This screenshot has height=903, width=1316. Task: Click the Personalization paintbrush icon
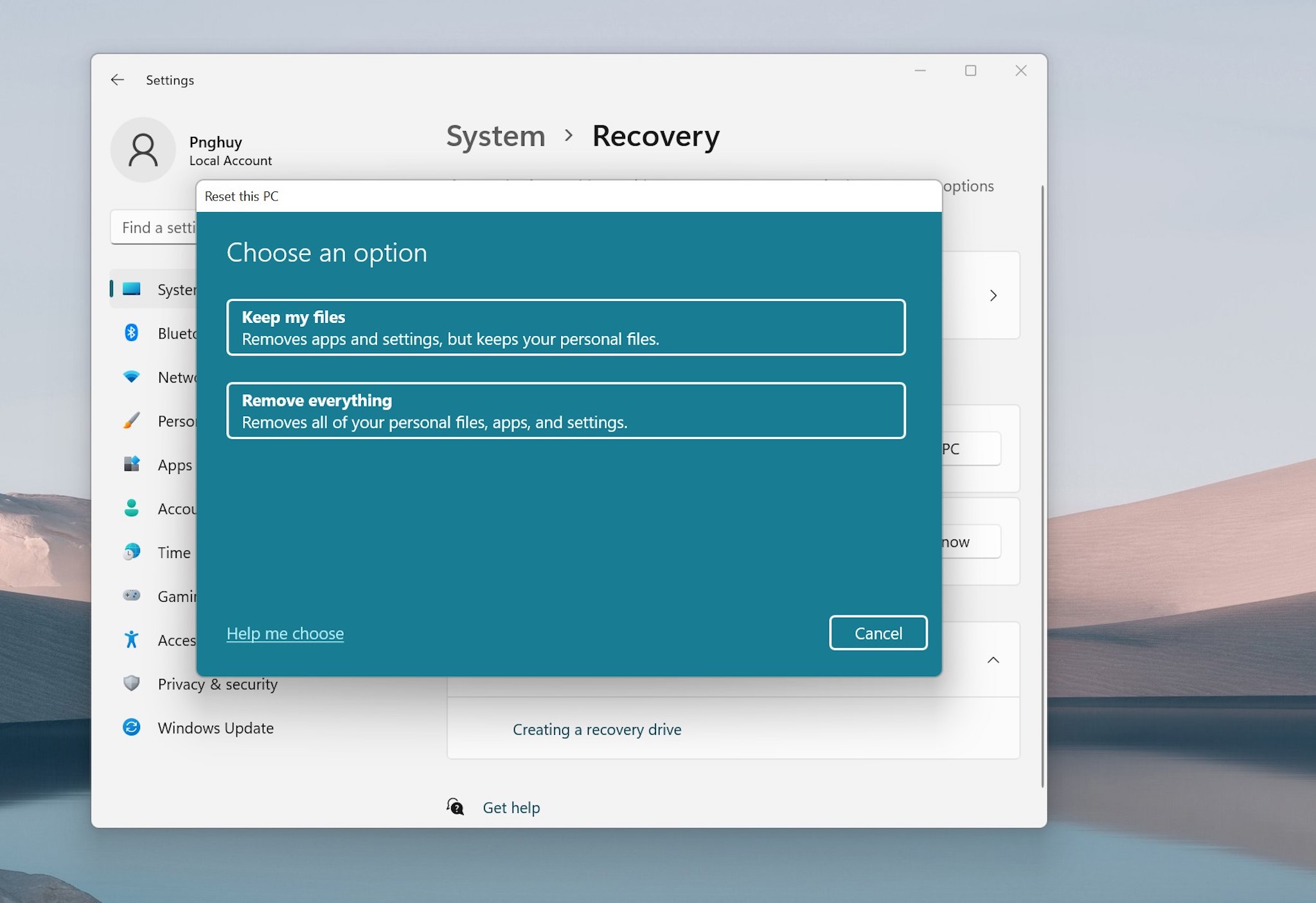[131, 421]
